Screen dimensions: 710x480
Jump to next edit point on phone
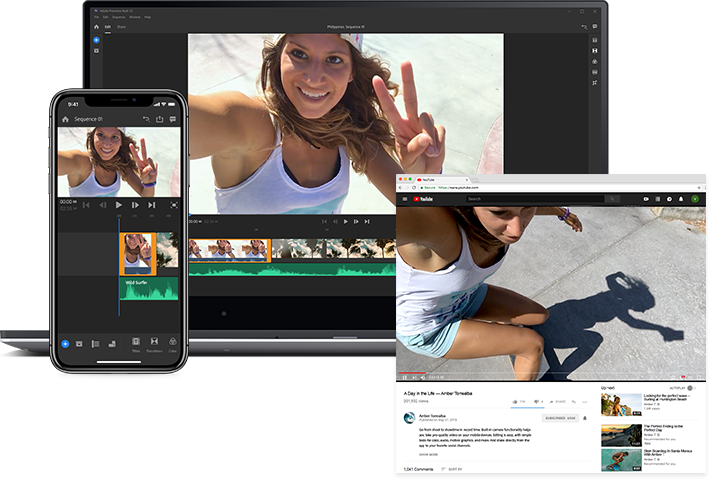coord(152,205)
